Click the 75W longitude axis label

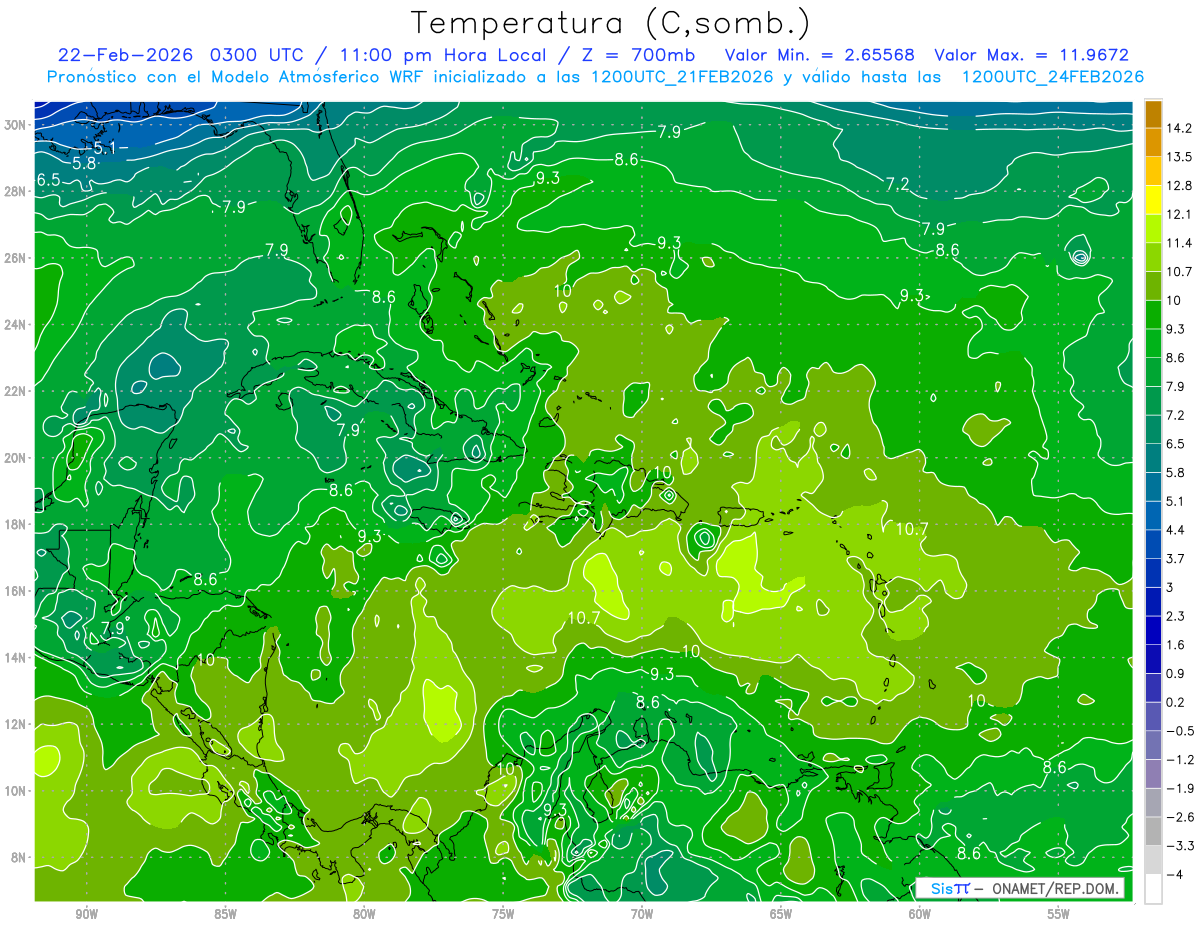click(503, 914)
